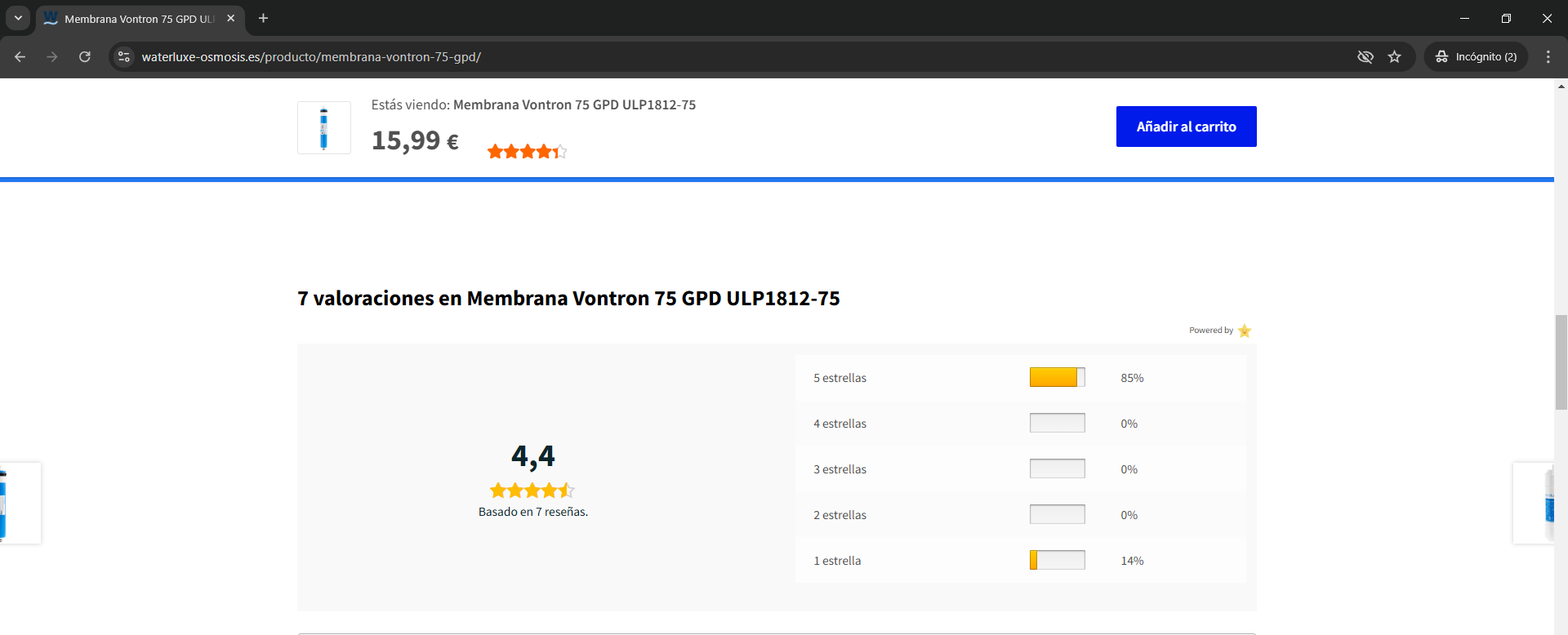This screenshot has height=635, width=1568.
Task: Open the next product thumbnail at right edge
Action: (1534, 503)
